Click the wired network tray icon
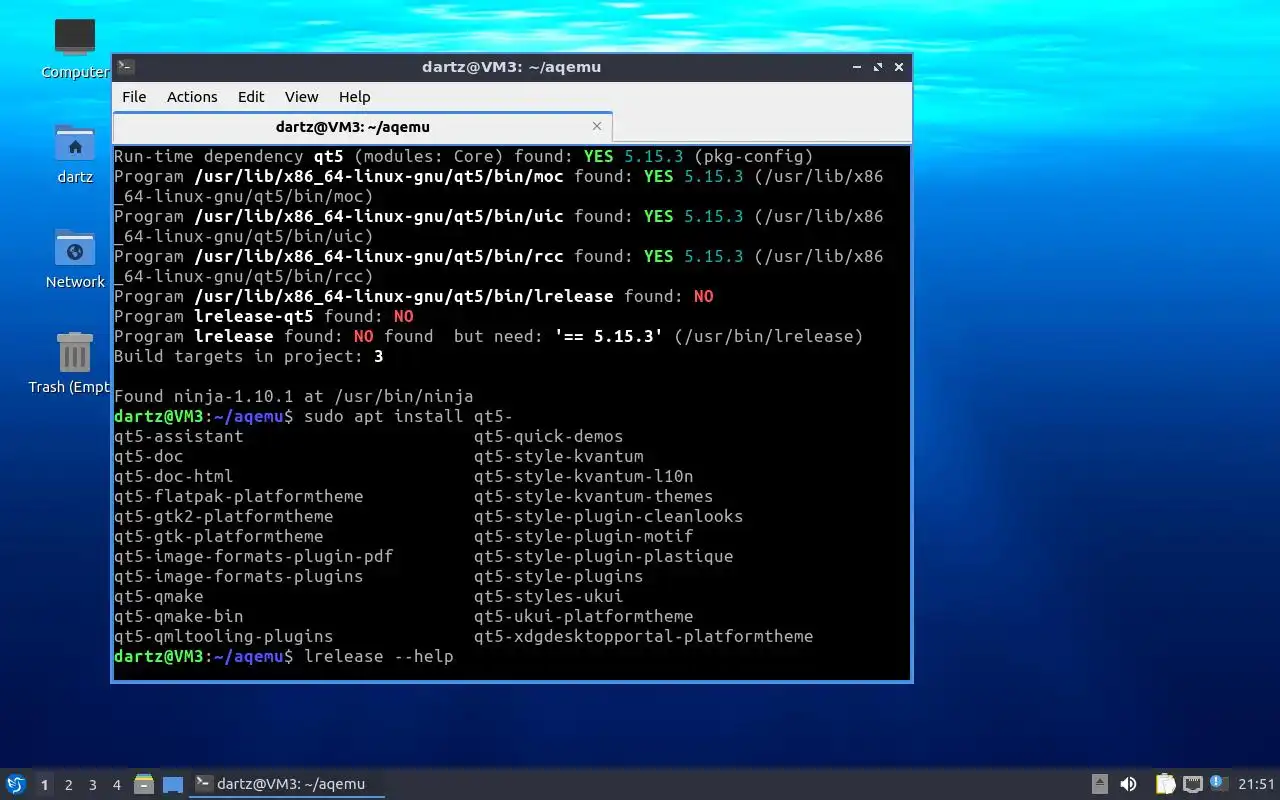 coord(1192,784)
